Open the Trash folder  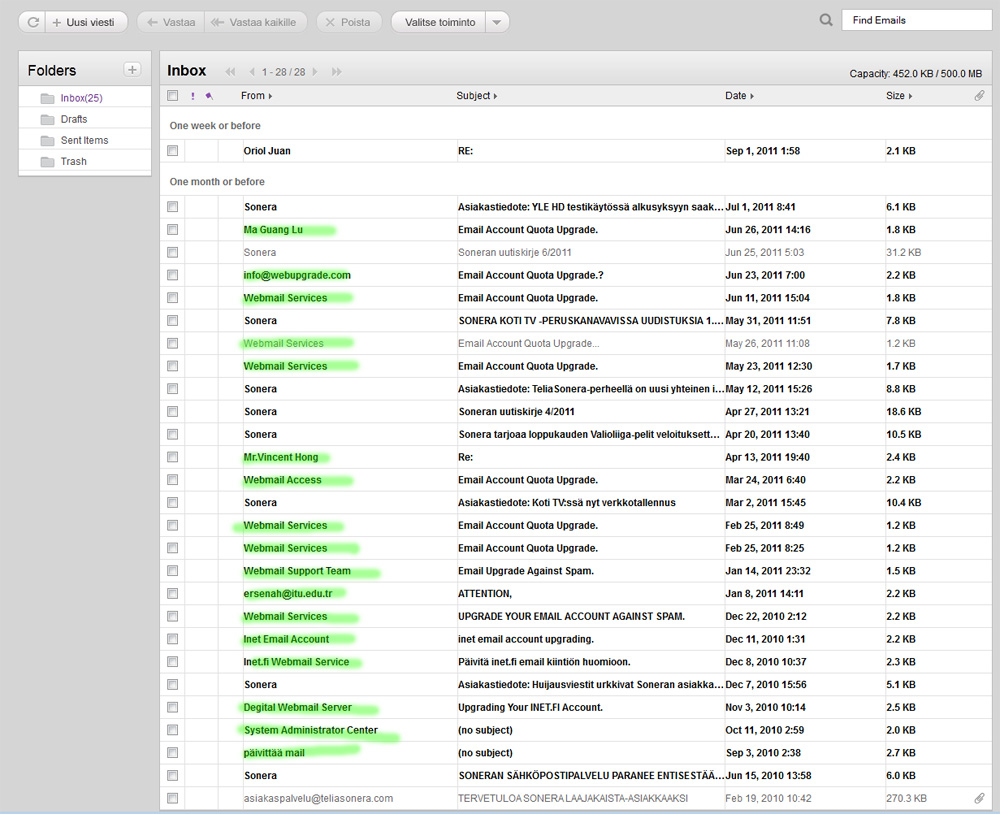(73, 161)
